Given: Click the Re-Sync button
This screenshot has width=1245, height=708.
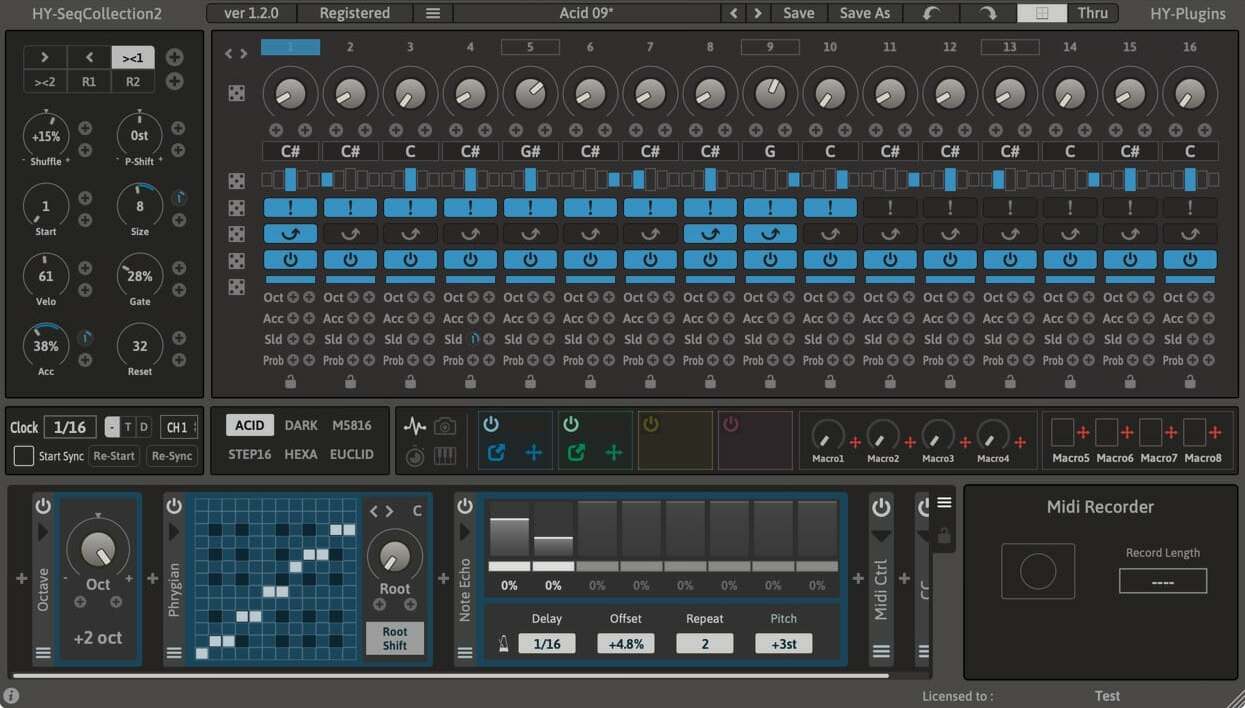Looking at the screenshot, I should tap(172, 455).
